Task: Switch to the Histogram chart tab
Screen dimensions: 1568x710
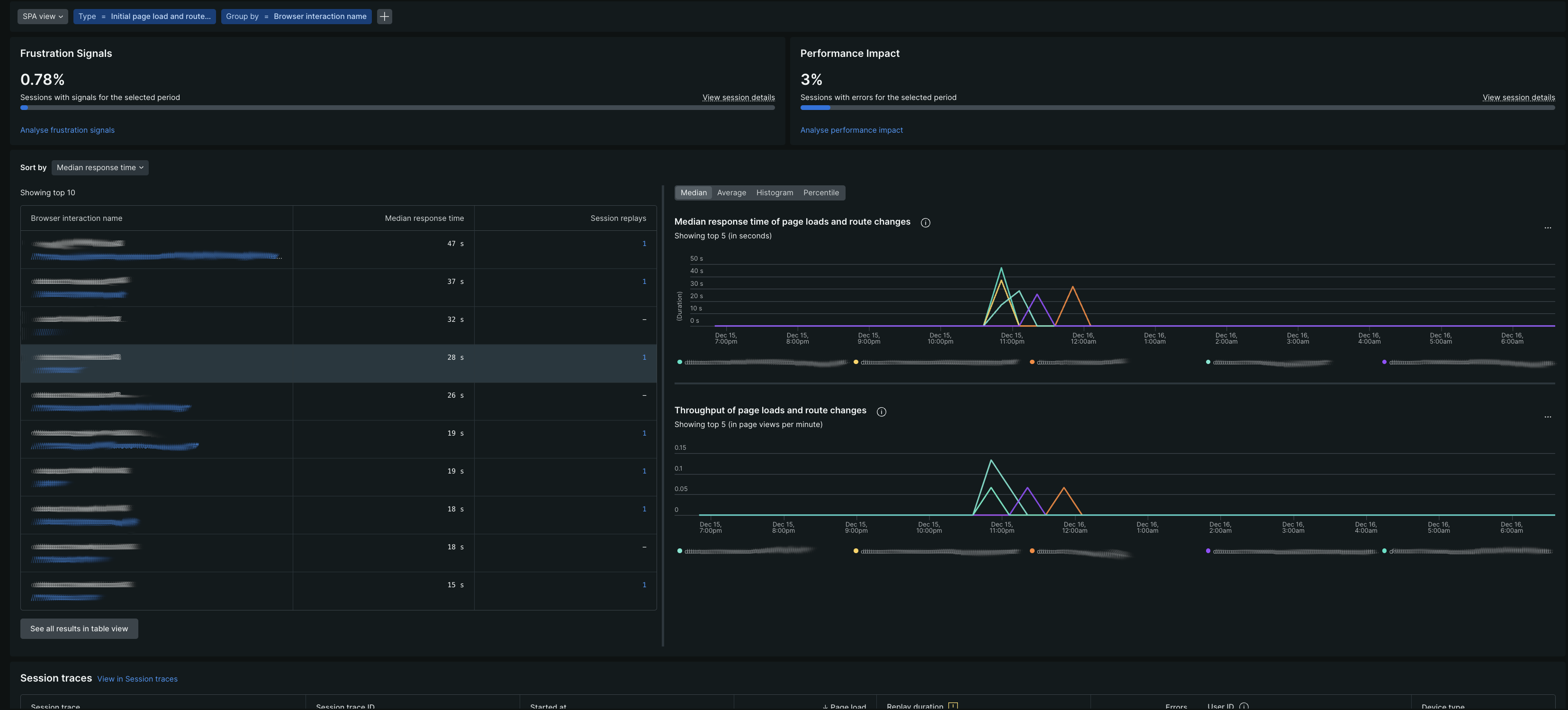Action: click(774, 192)
